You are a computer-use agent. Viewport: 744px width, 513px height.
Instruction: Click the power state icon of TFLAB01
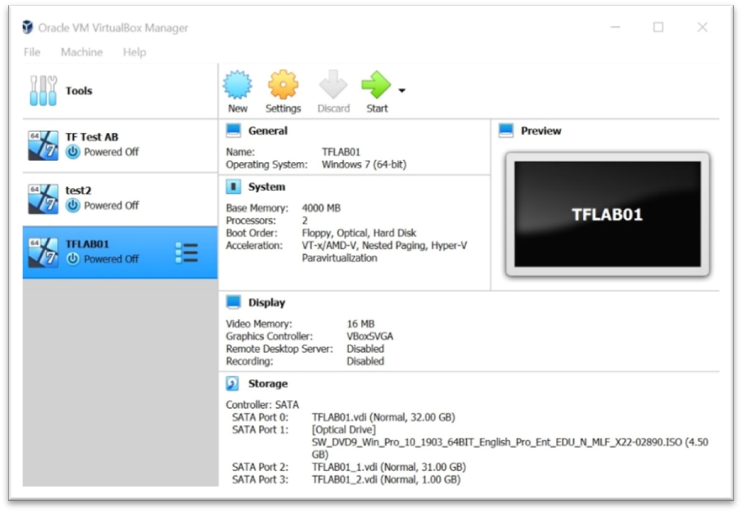pos(73,259)
